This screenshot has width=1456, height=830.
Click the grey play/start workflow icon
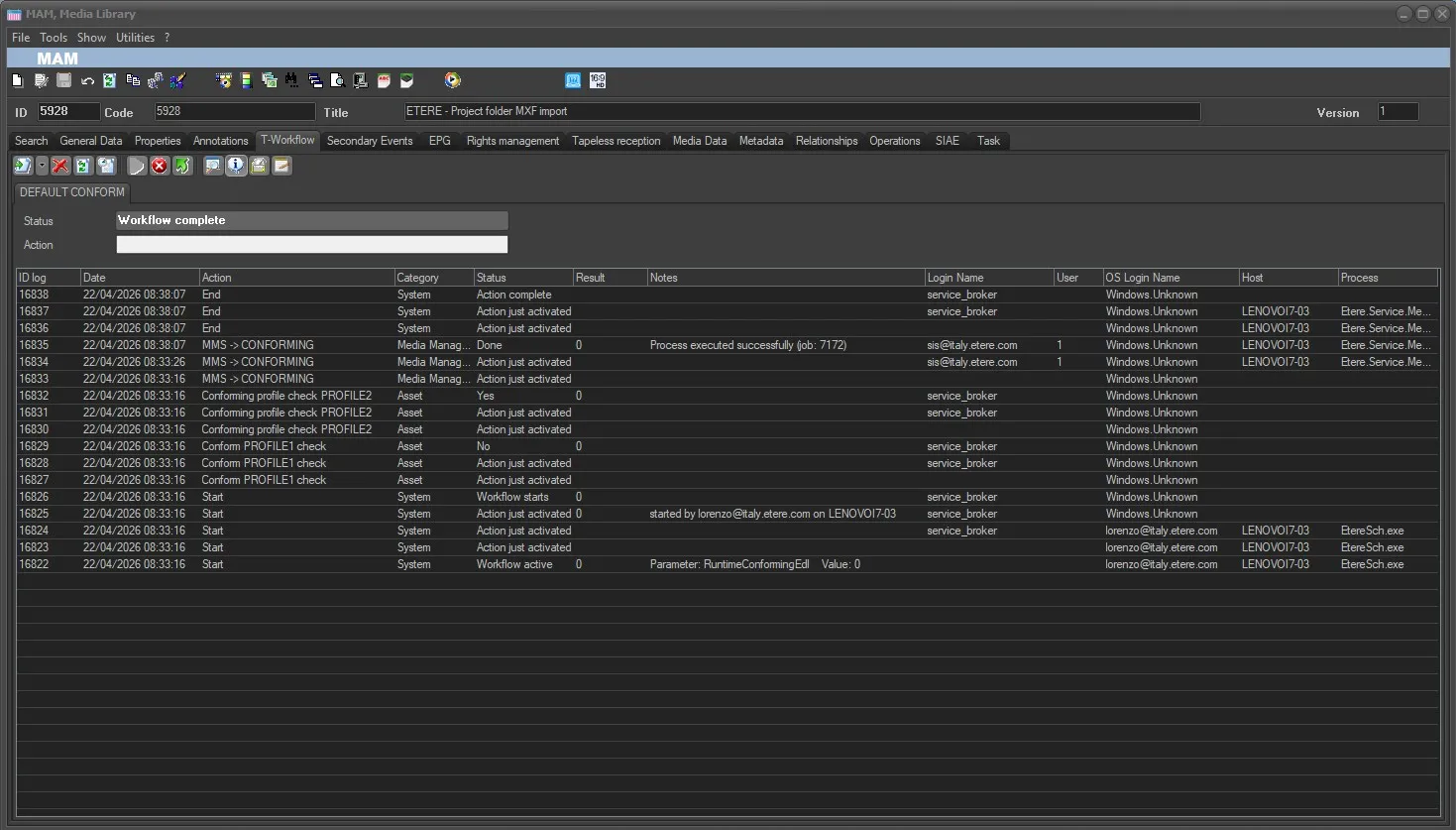137,166
